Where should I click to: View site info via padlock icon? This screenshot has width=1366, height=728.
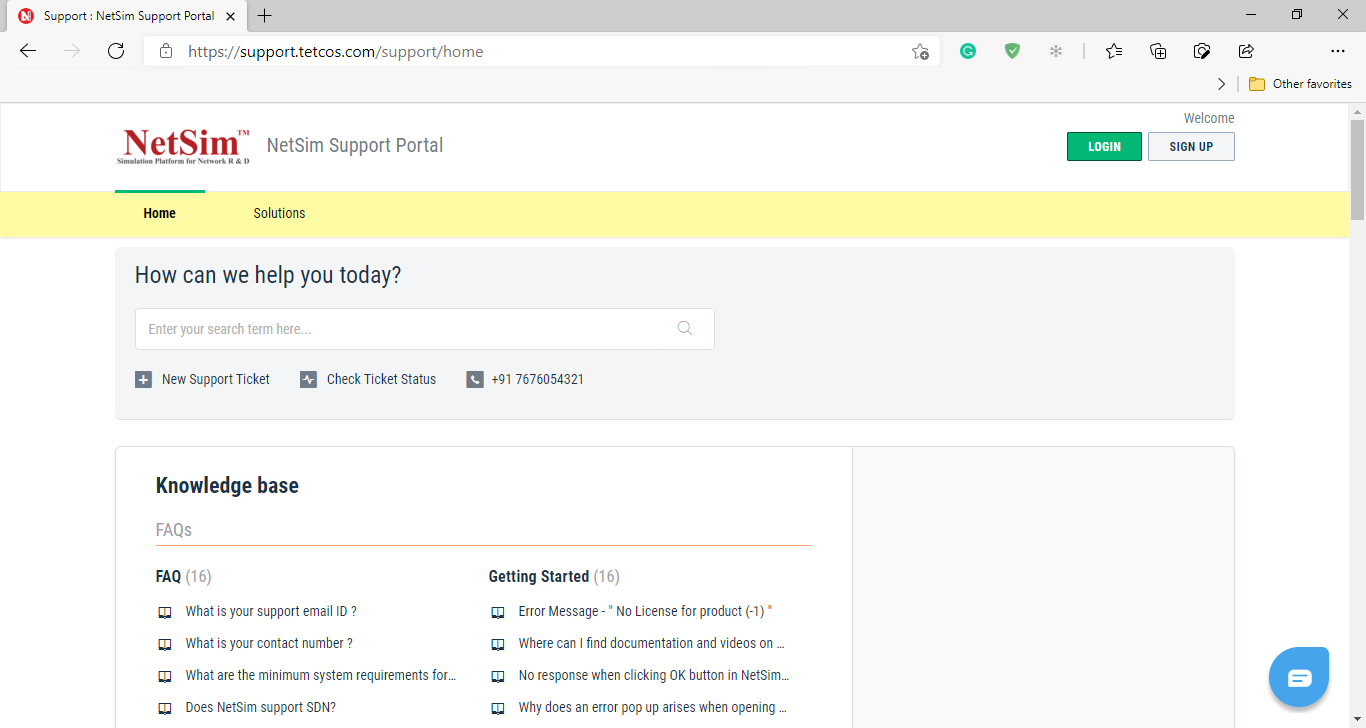point(166,51)
